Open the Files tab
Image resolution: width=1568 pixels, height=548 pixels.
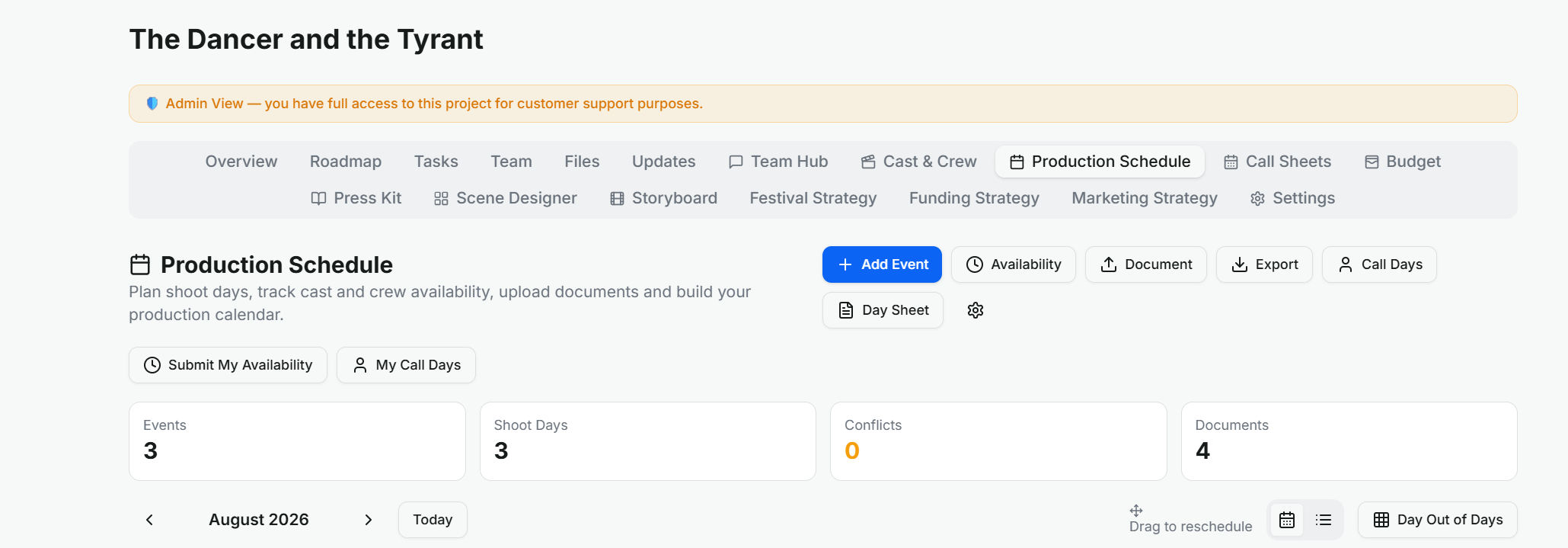[x=582, y=162]
